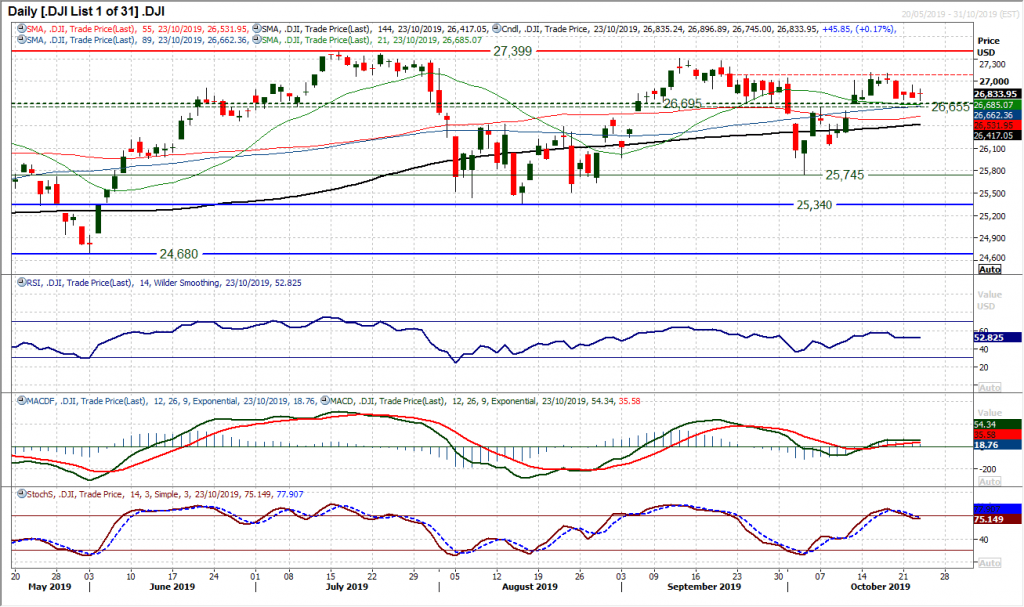The width and height of the screenshot is (1024, 607).
Task: Click the MACDF indicator legend icon
Action: 20,399
